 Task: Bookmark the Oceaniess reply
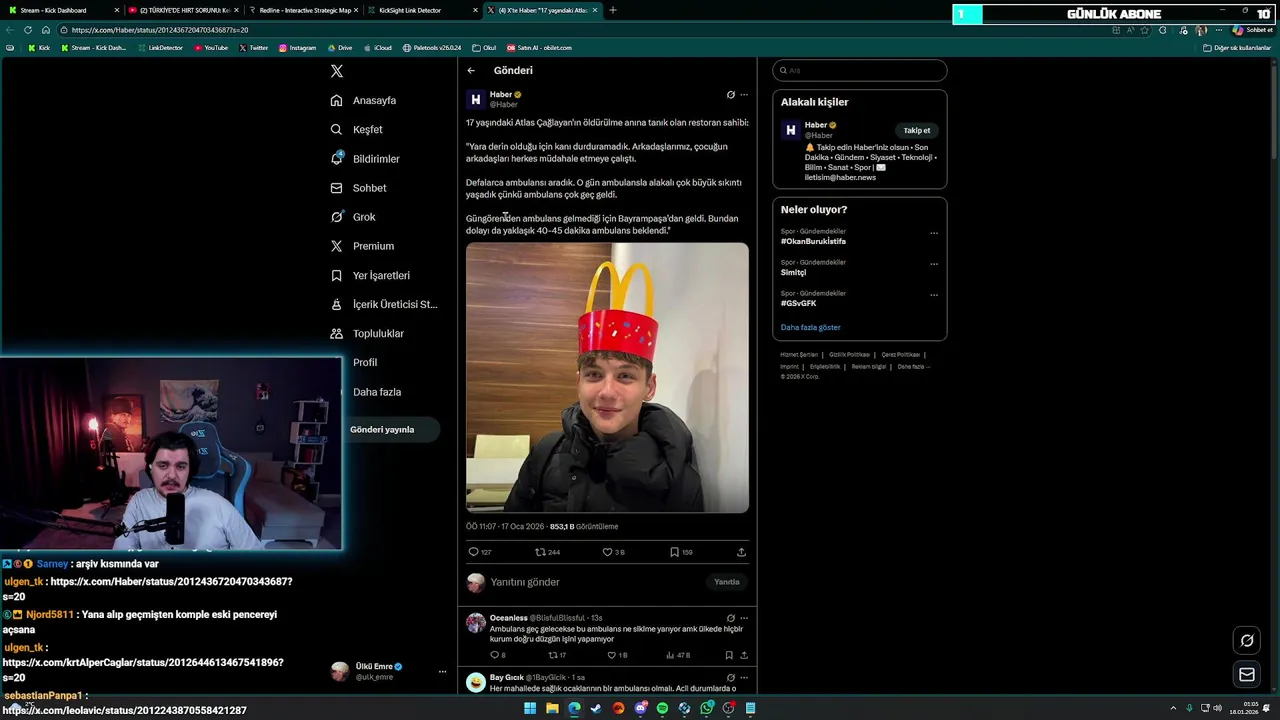click(729, 655)
